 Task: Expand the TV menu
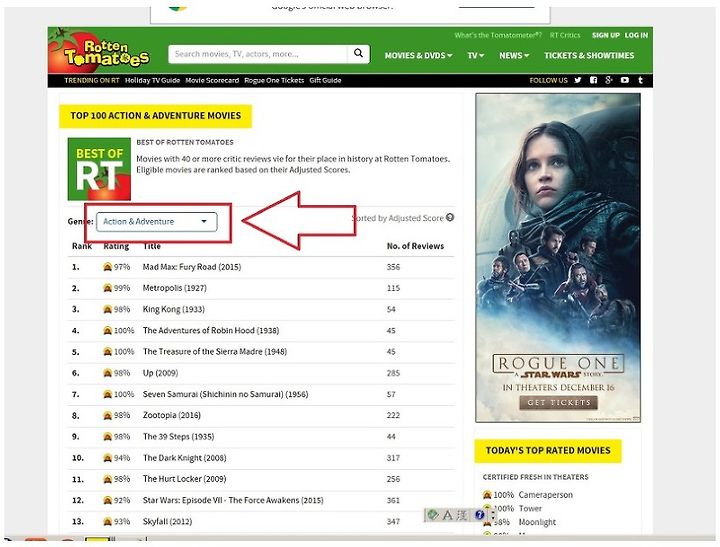click(476, 55)
